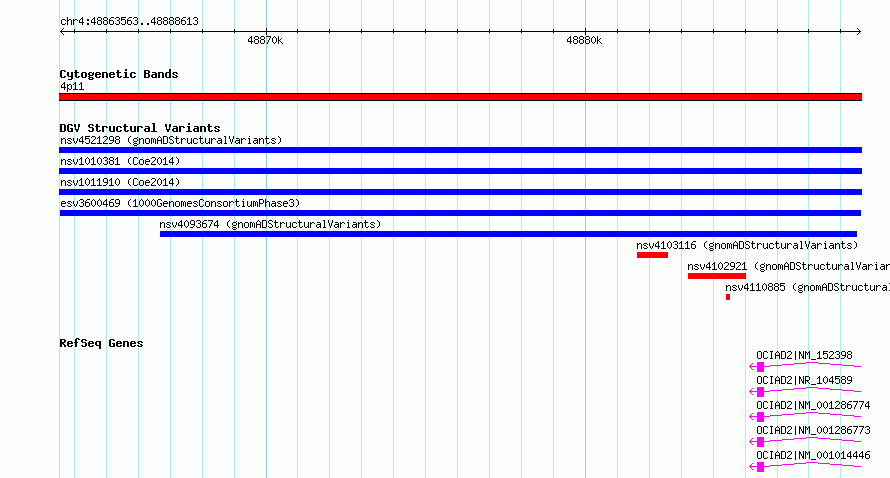
Task: Select the magenta exon box of OCIAD2|NM_001286774
Action: (x=761, y=417)
